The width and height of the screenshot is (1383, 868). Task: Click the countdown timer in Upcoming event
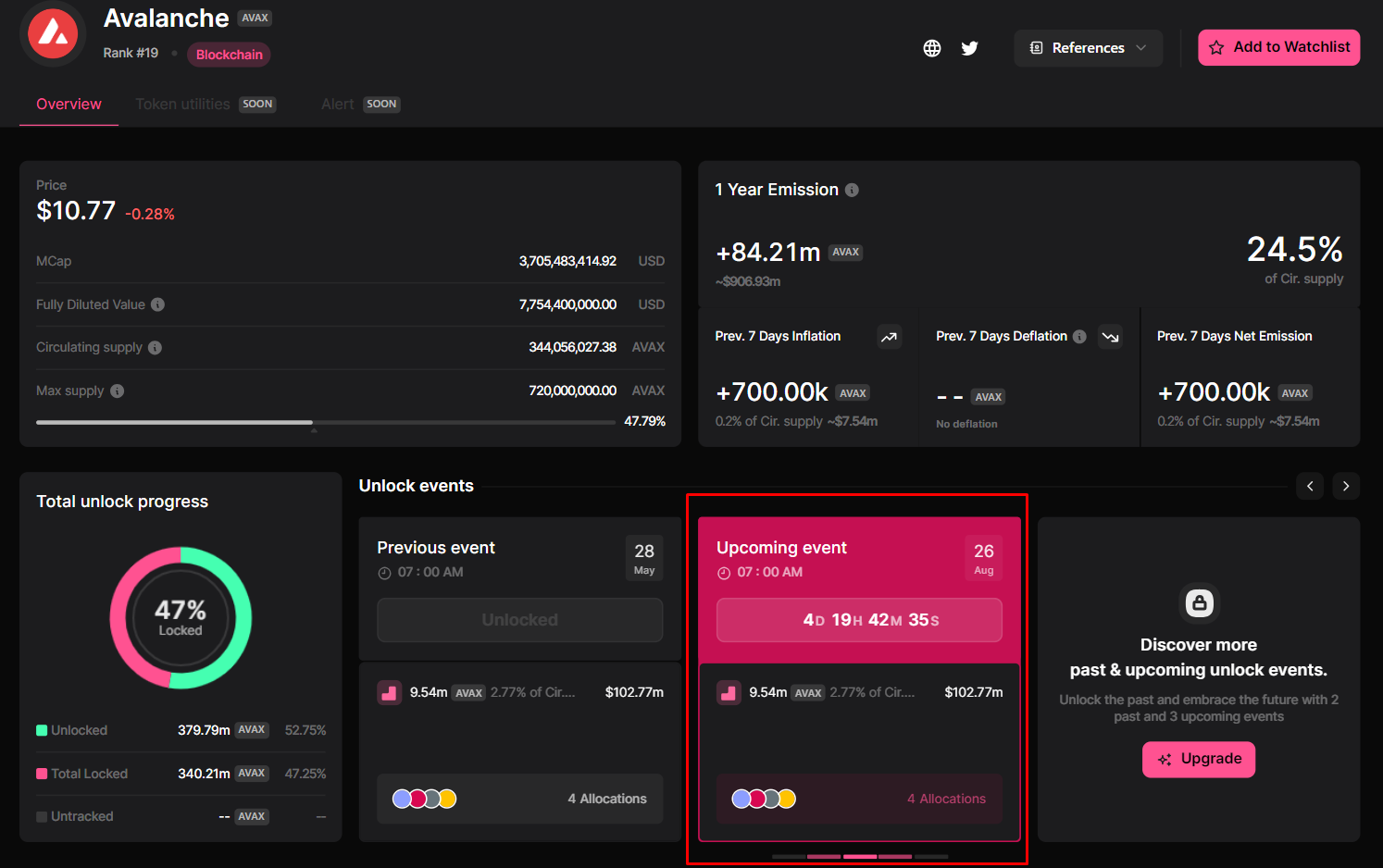859,620
